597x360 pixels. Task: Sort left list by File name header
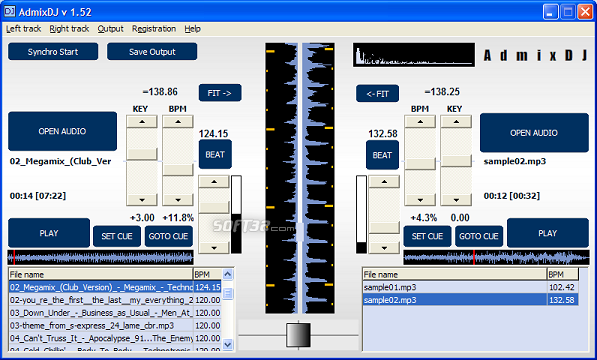(101, 274)
